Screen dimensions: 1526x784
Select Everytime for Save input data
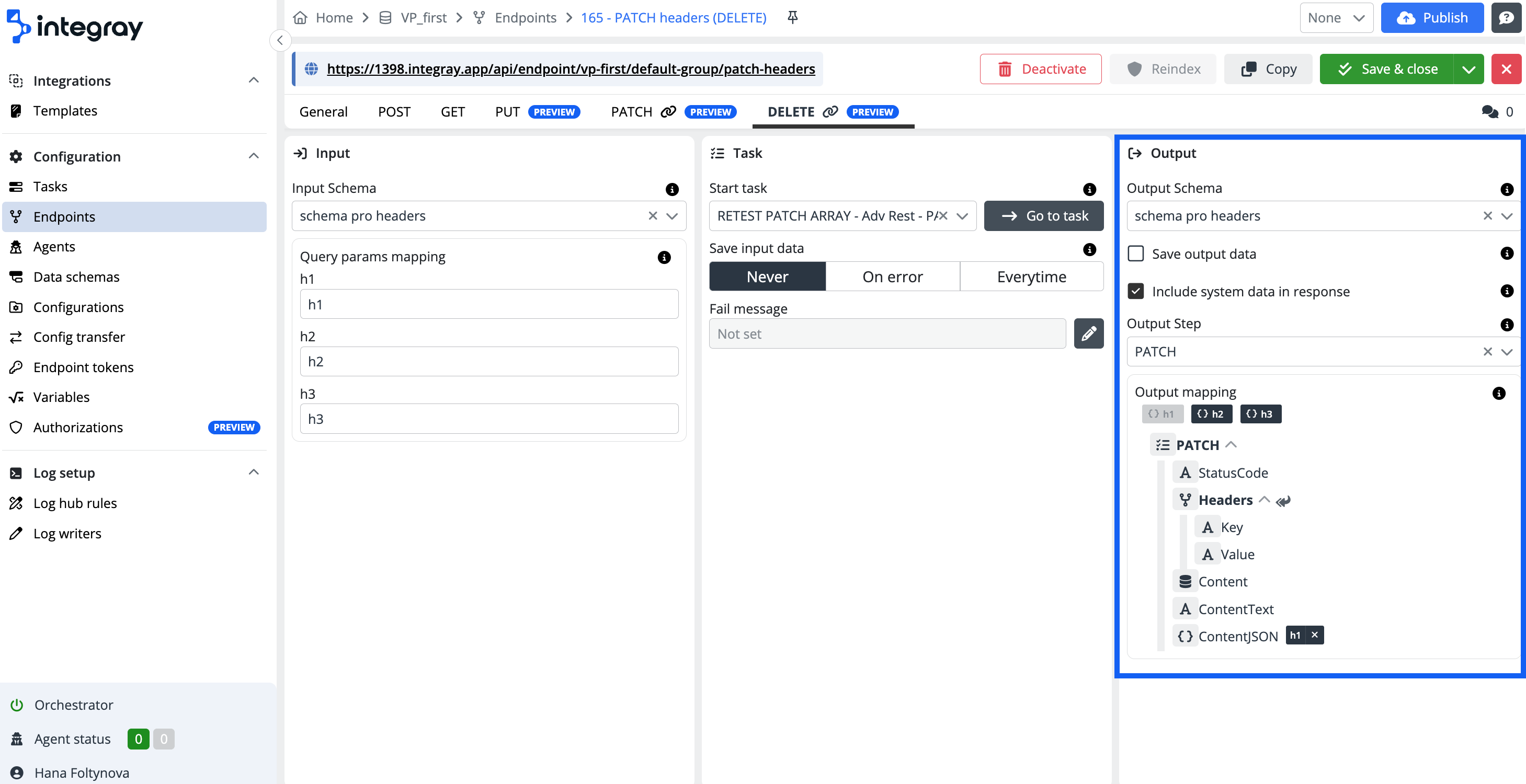click(1031, 276)
